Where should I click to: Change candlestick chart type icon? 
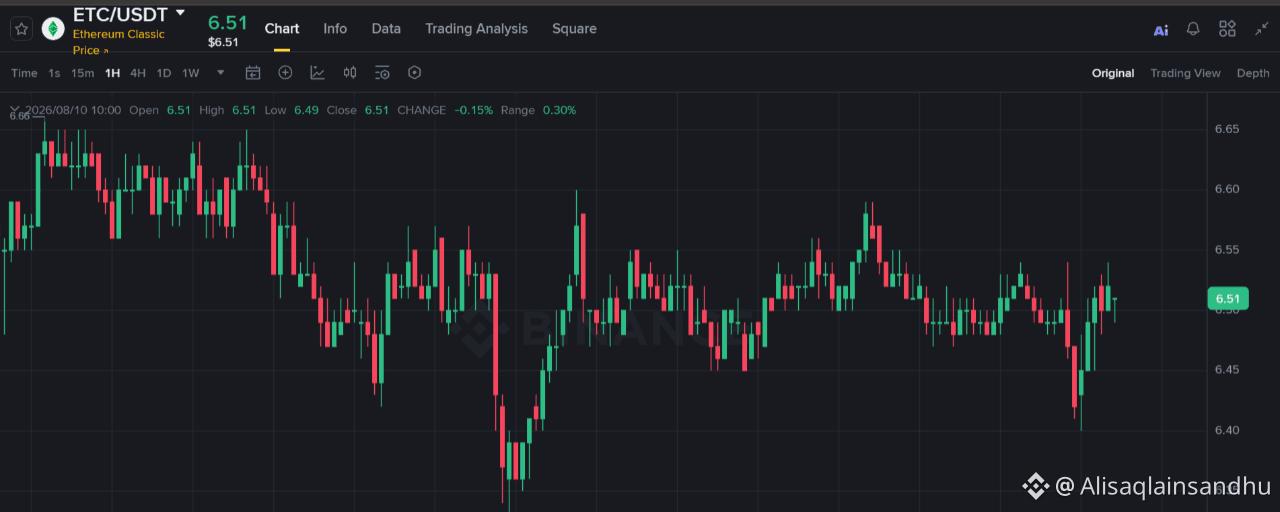(x=350, y=73)
